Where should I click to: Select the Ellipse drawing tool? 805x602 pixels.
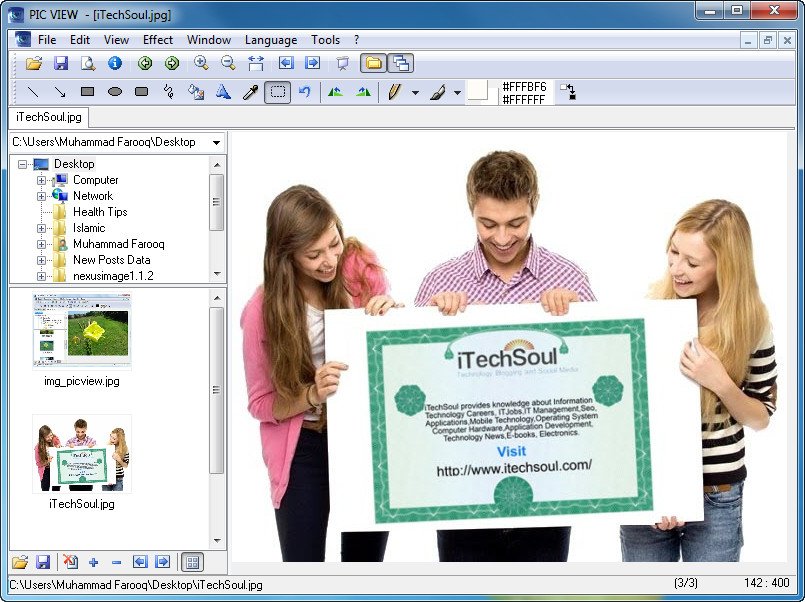click(114, 92)
